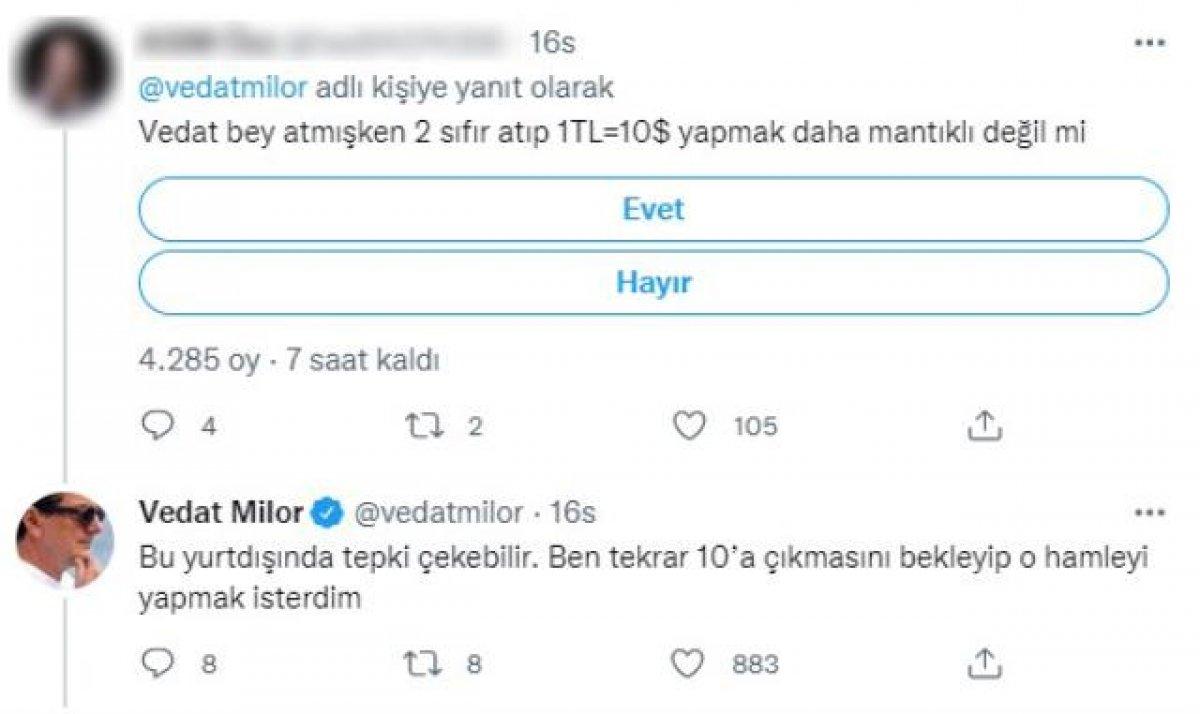Open the more options menu on Vedat Milor's tweet
Viewport: 1200px width, 714px height.
click(1153, 510)
